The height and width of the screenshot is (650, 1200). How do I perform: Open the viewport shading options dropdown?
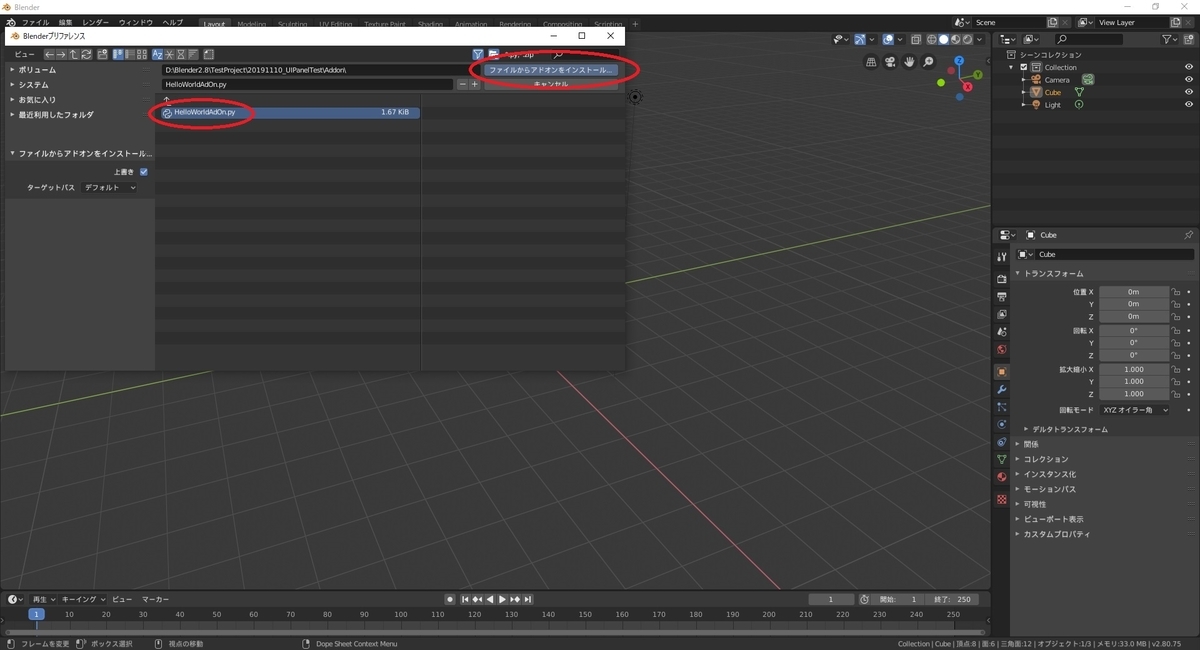click(980, 39)
